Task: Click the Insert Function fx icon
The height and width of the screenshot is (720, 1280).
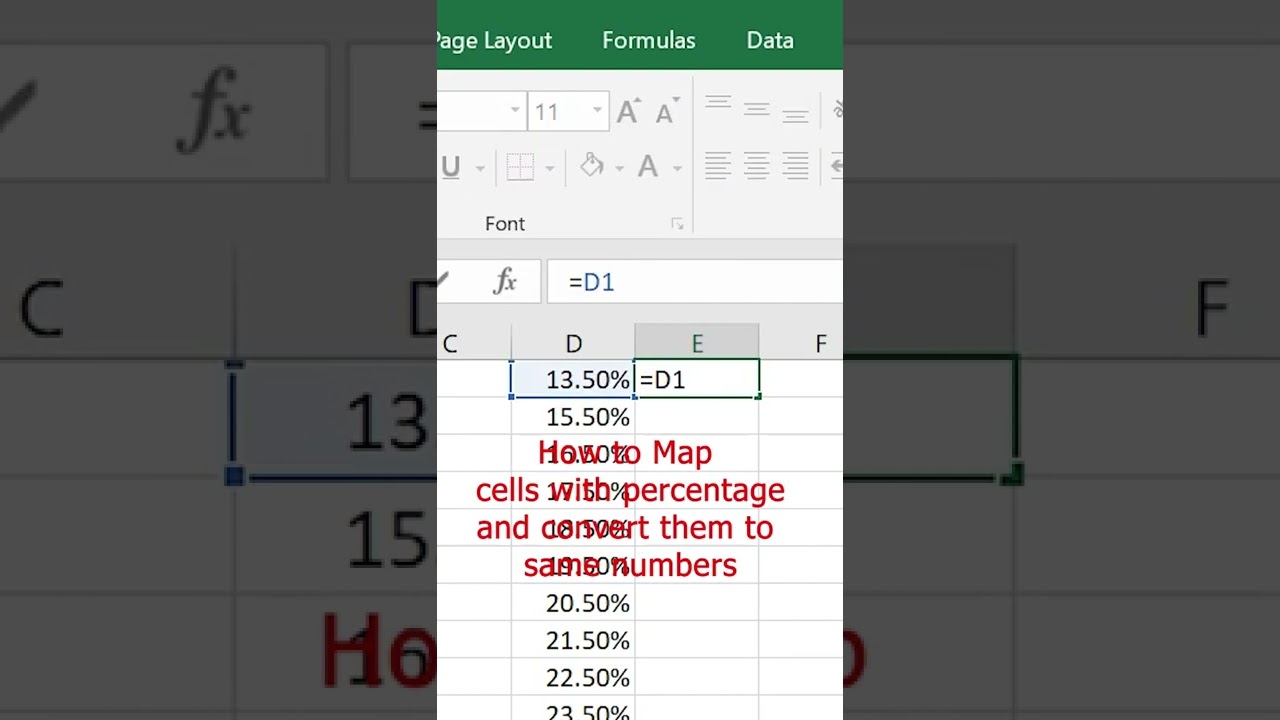Action: pos(505,282)
